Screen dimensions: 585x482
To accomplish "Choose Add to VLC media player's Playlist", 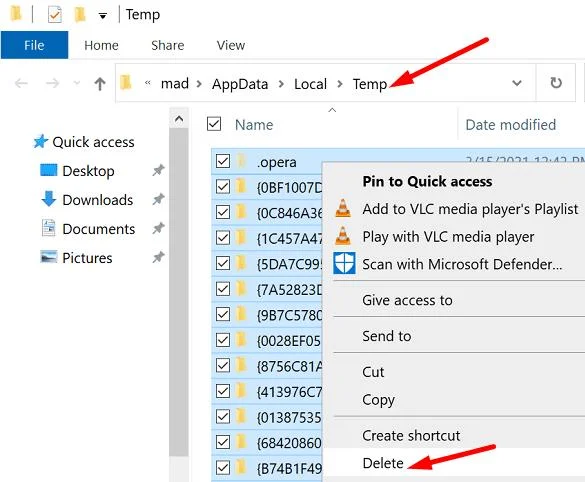I will pos(470,209).
